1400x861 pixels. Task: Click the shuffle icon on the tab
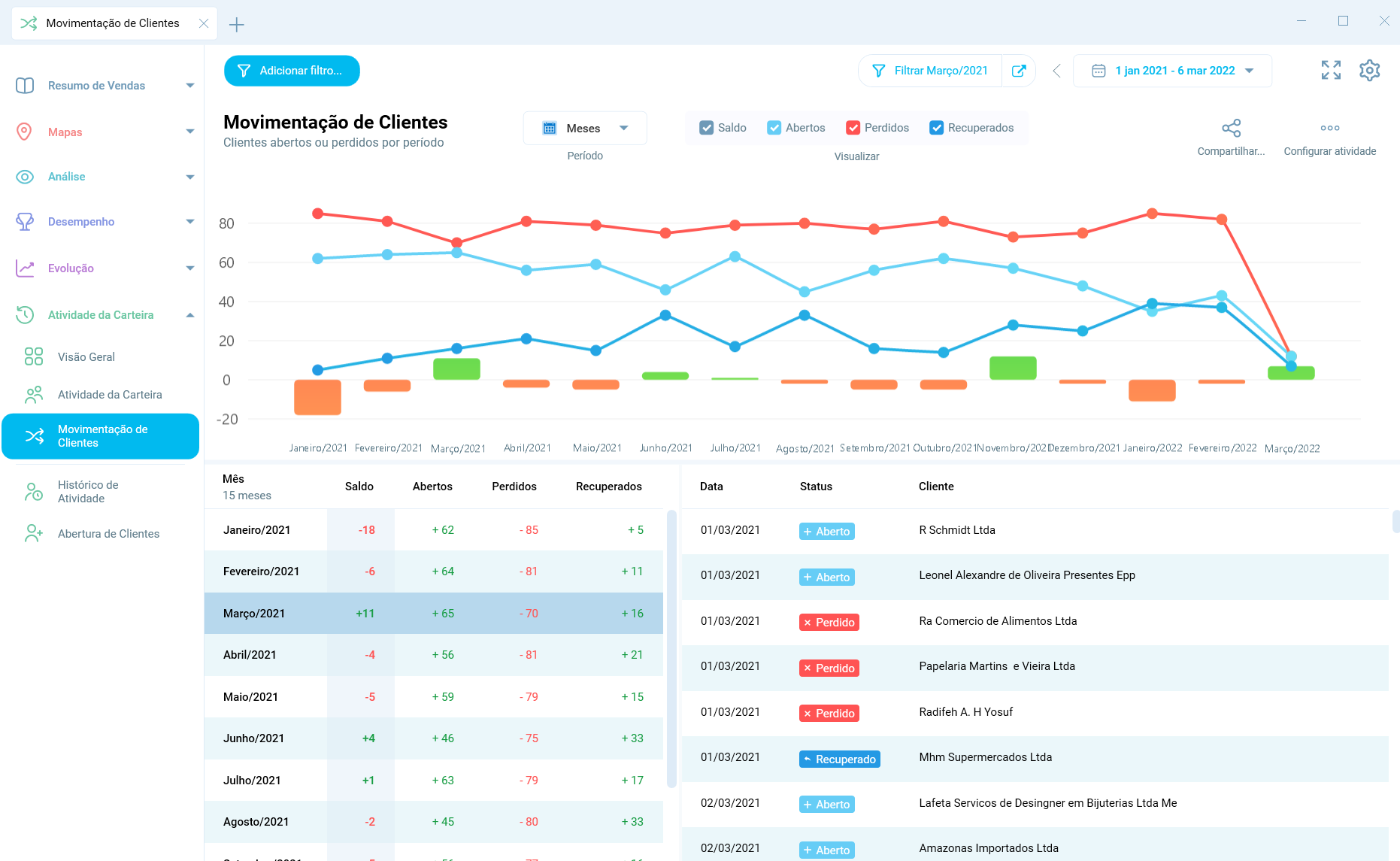[x=29, y=23]
